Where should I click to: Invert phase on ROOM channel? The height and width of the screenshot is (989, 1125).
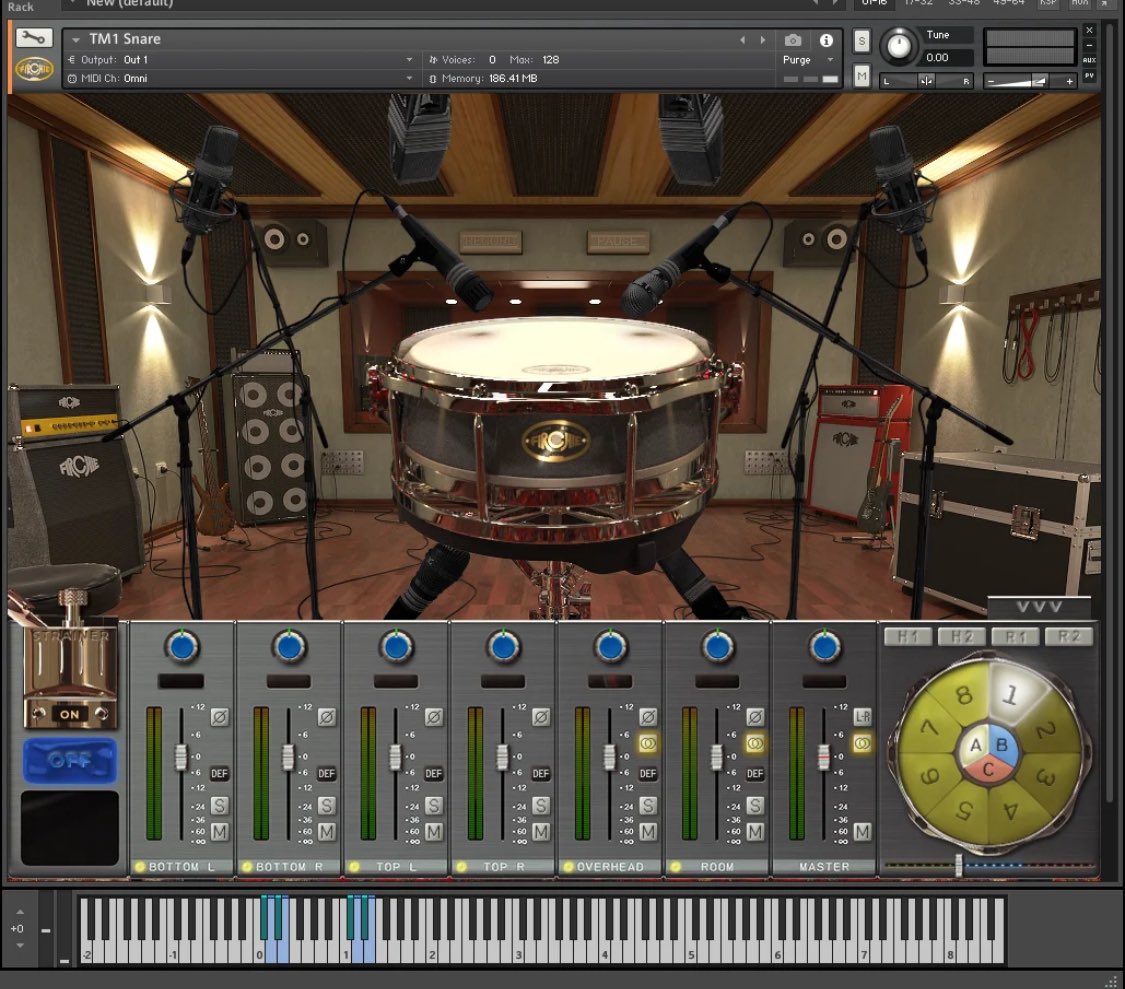pyautogui.click(x=755, y=717)
